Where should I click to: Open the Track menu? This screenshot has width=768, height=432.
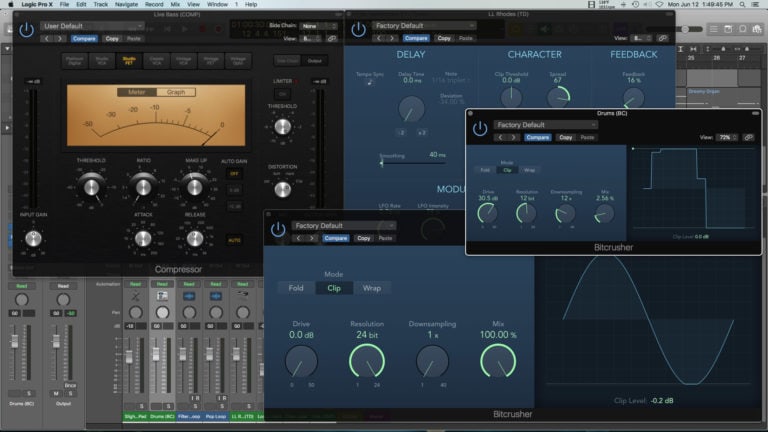(100, 4)
